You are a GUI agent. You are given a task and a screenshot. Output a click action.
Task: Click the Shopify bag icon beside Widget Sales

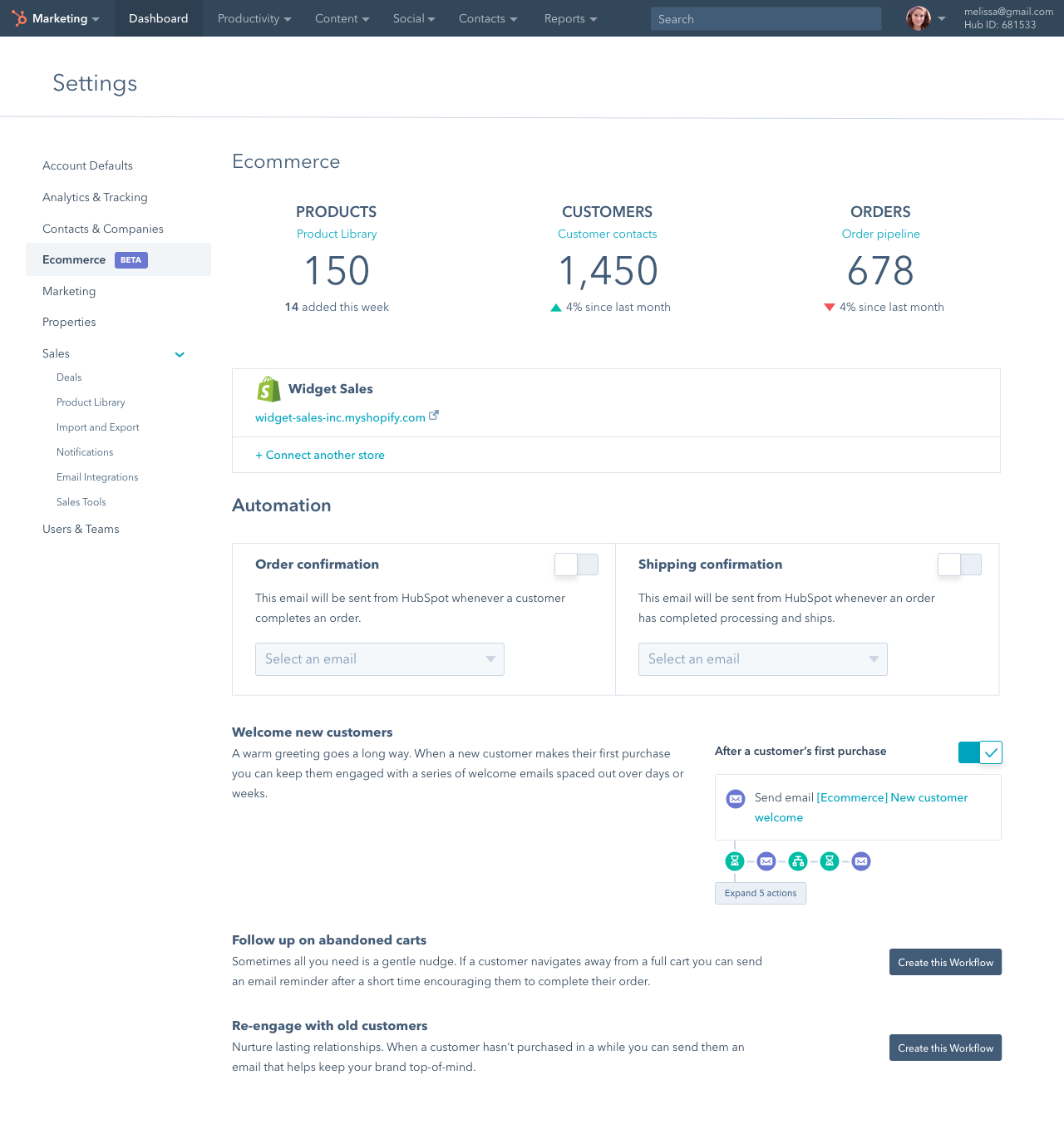click(x=268, y=389)
